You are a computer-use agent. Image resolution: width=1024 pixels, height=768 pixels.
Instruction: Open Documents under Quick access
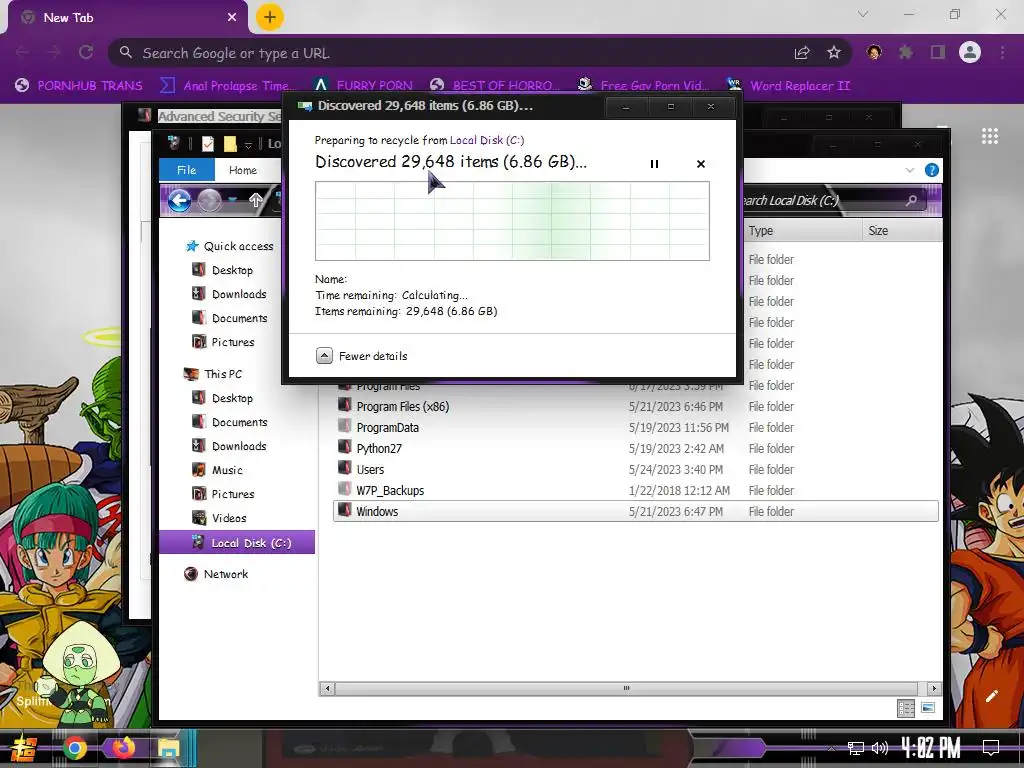coord(229,318)
